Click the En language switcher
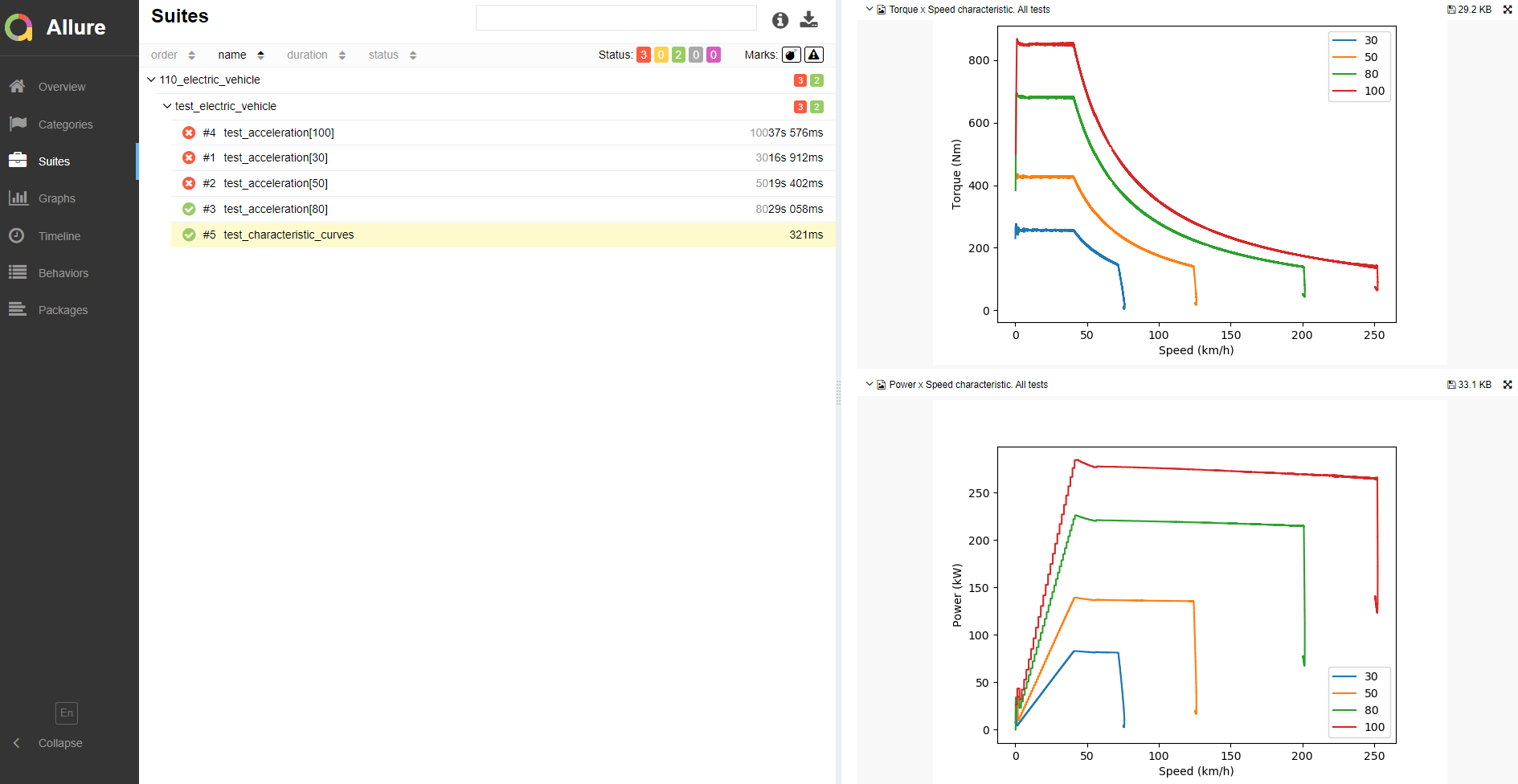Screen dimensions: 1518x784 click(x=67, y=713)
